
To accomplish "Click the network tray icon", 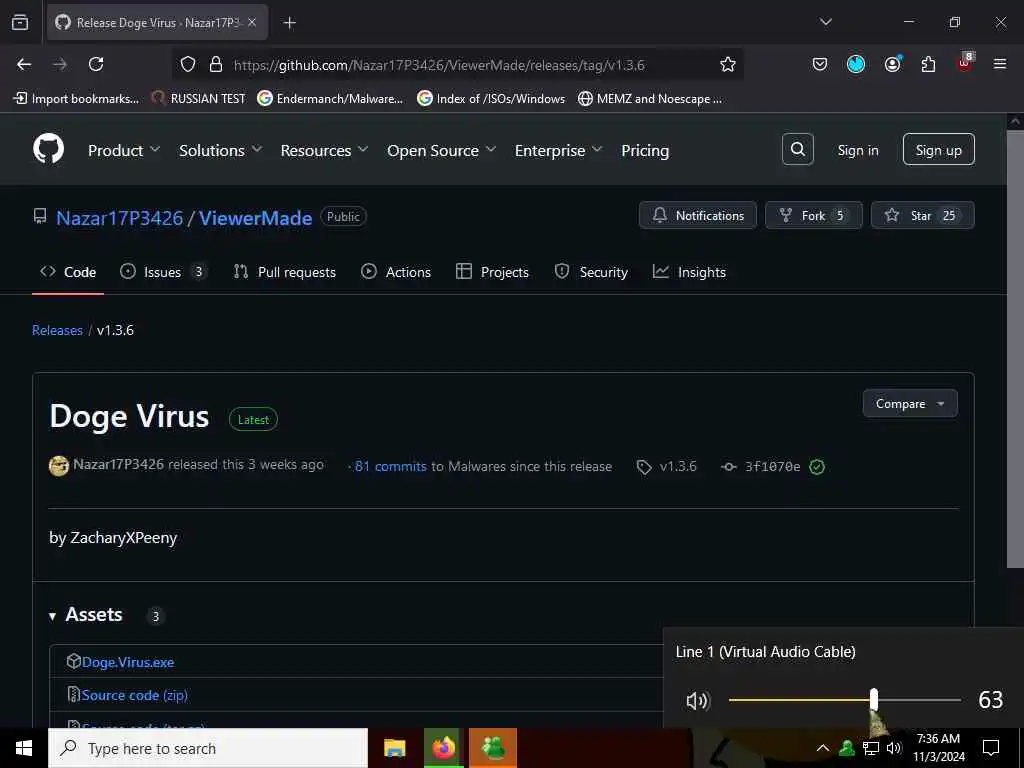I will click(871, 748).
